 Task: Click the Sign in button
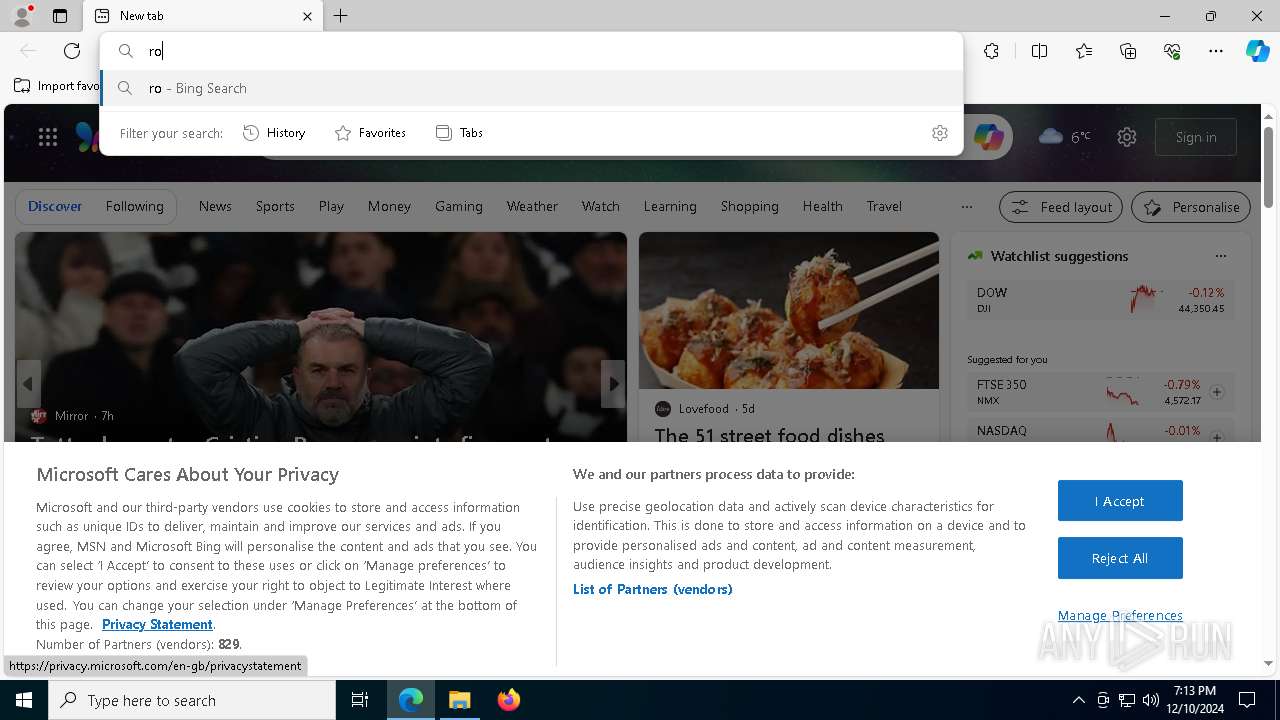pyautogui.click(x=1196, y=137)
